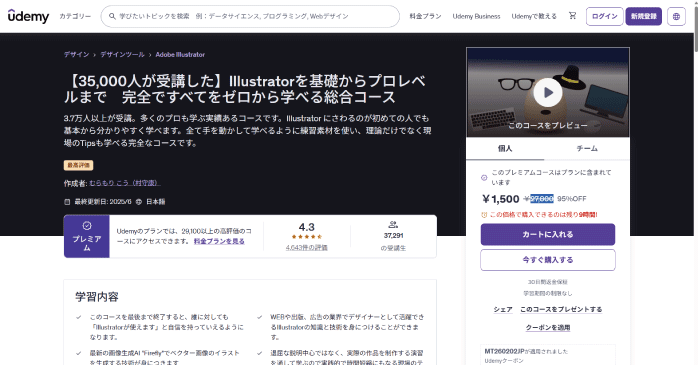Image resolution: width=698 pixels, height=365 pixels.
Task: Switch to the 個人 tab
Action: (505, 149)
